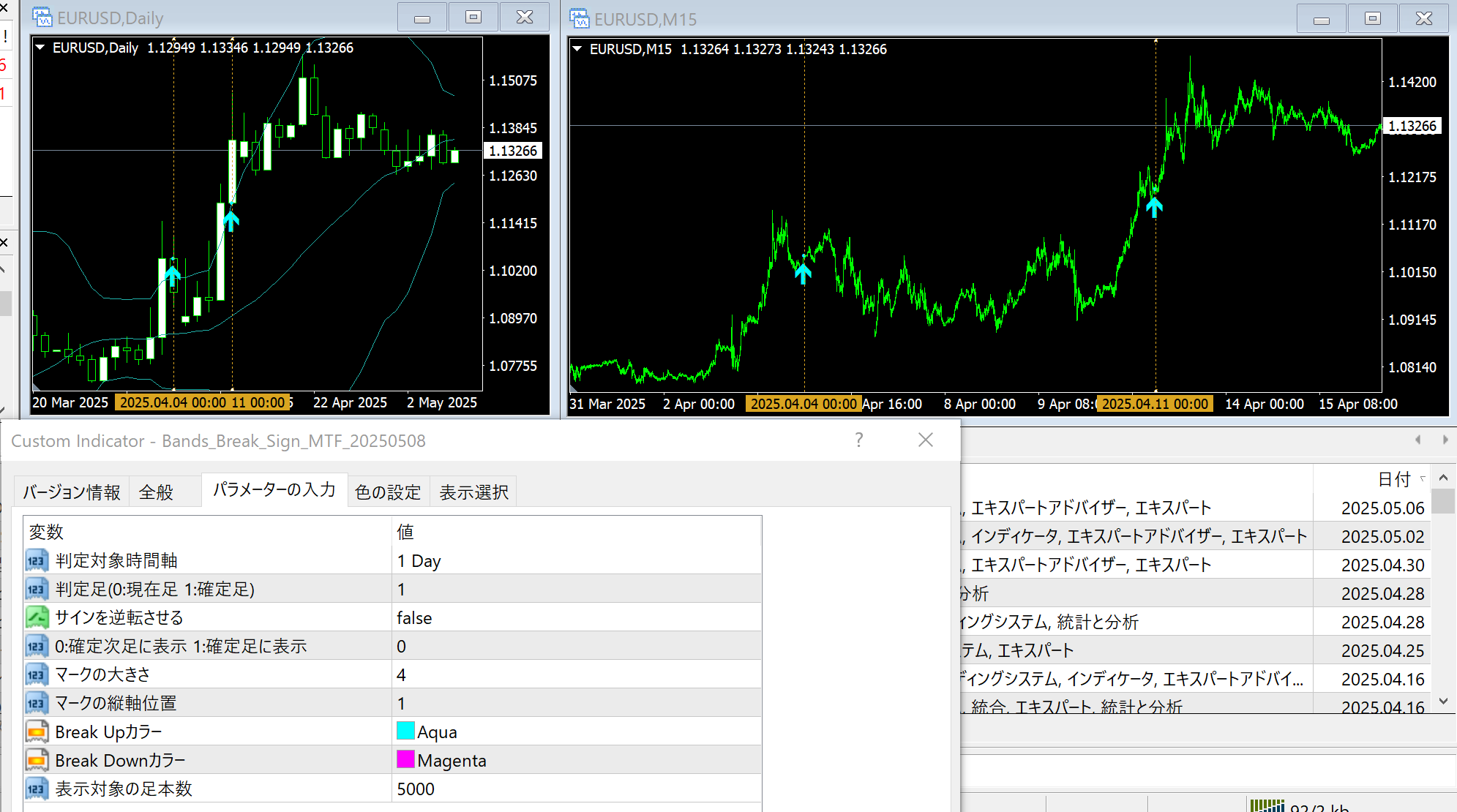Image resolution: width=1457 pixels, height=812 pixels.
Task: Click the color icon beside Break Upカラー
Action: 37,732
